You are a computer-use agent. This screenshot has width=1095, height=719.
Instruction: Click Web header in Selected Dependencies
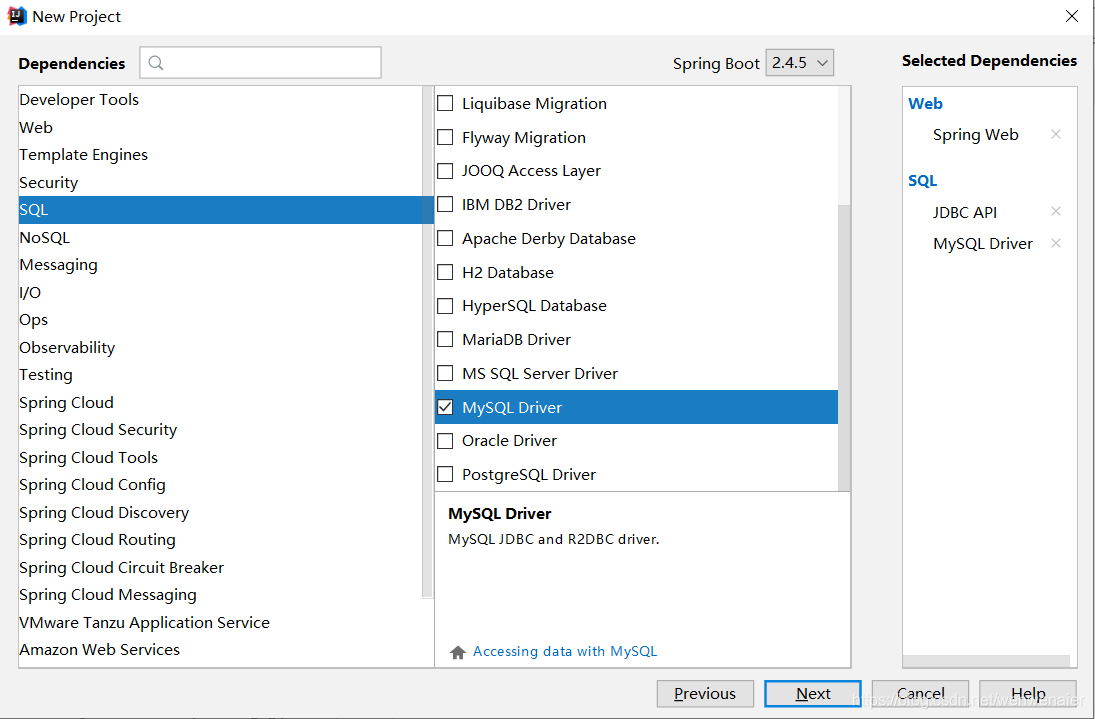(x=925, y=103)
